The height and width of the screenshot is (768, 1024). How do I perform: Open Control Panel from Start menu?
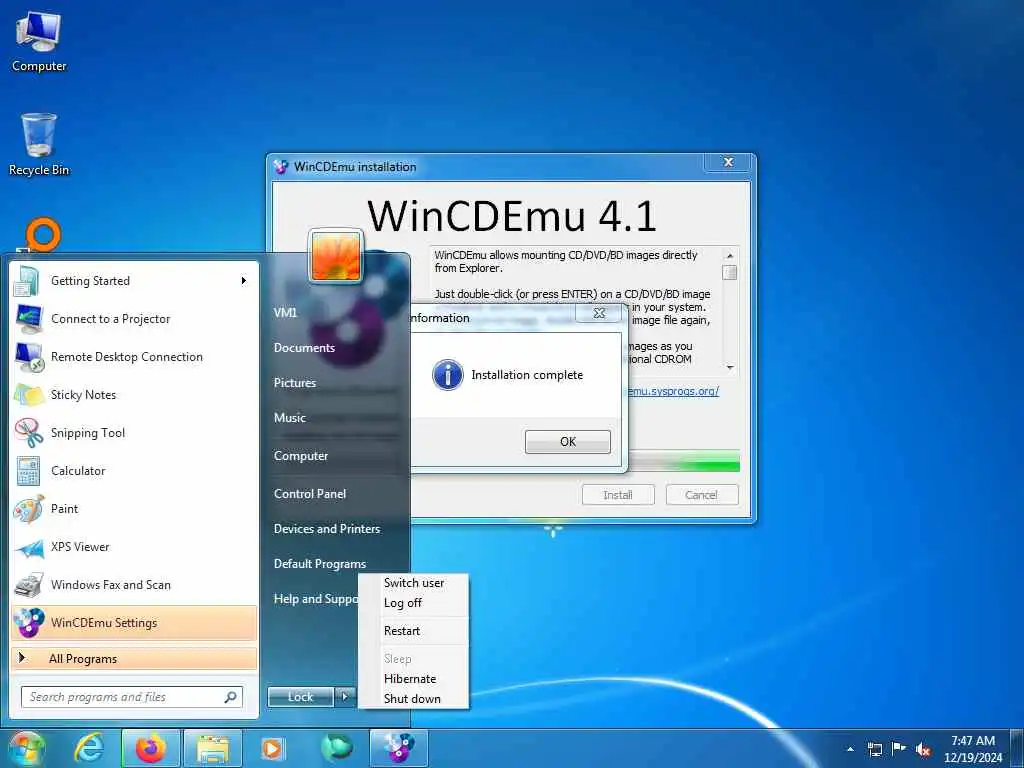310,494
